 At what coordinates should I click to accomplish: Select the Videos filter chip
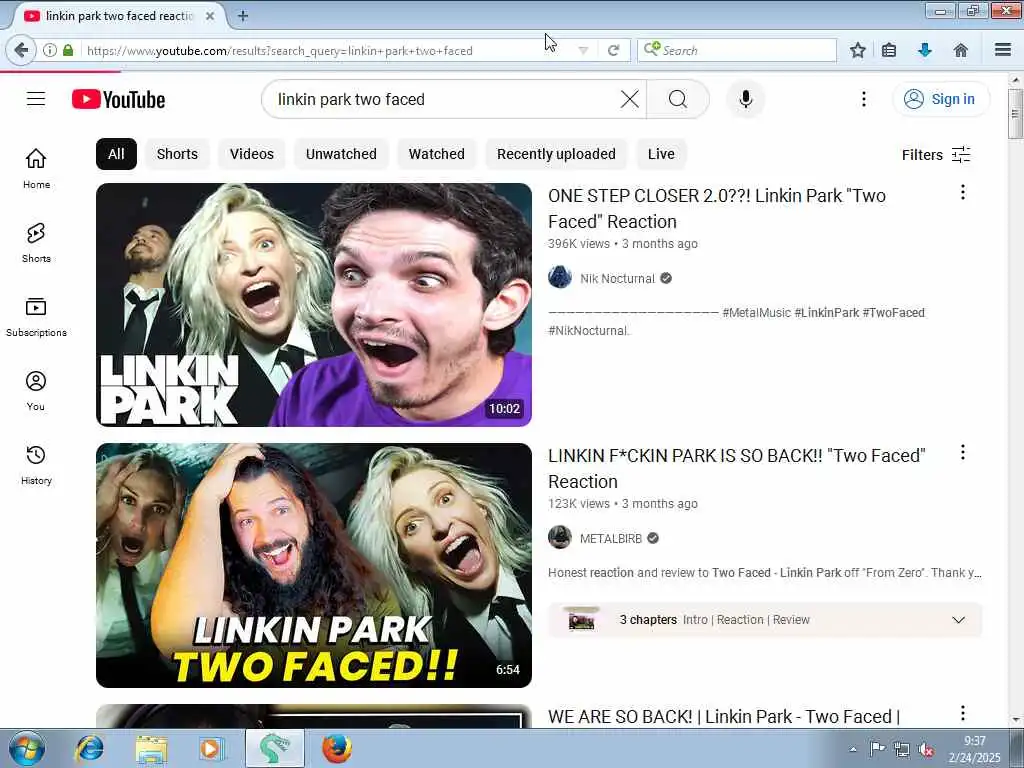click(251, 154)
